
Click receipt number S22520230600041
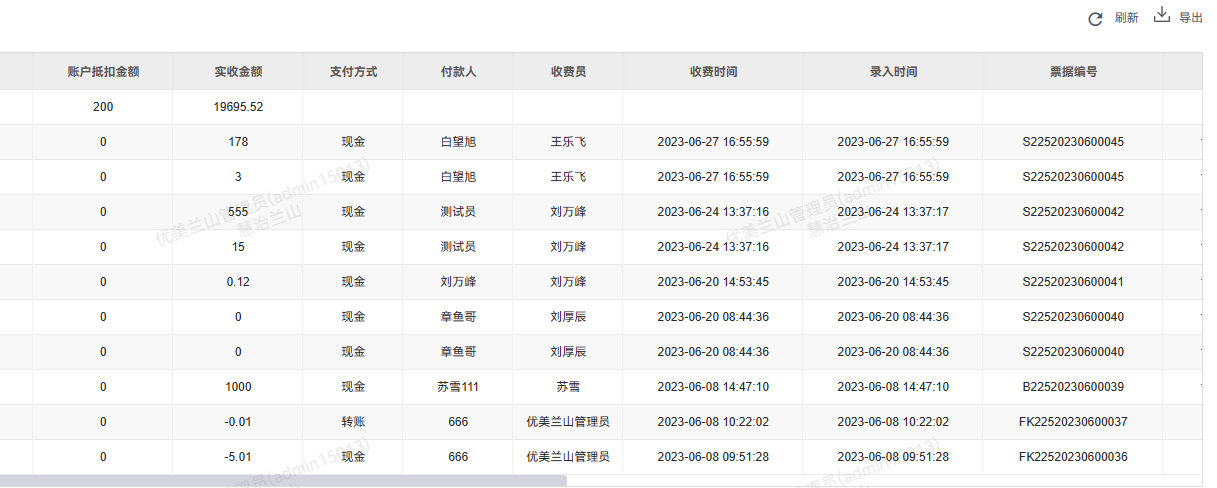(1073, 282)
